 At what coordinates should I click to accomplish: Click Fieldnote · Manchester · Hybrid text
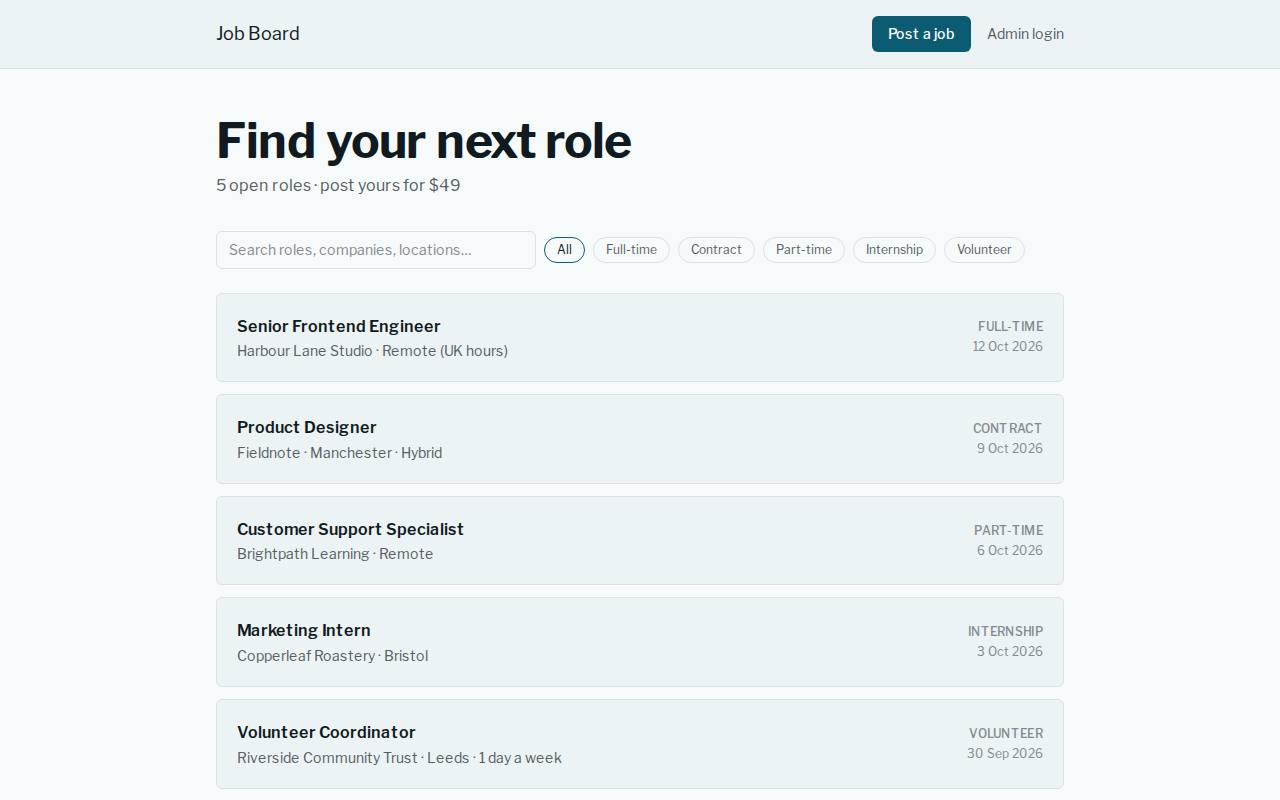pyautogui.click(x=339, y=453)
